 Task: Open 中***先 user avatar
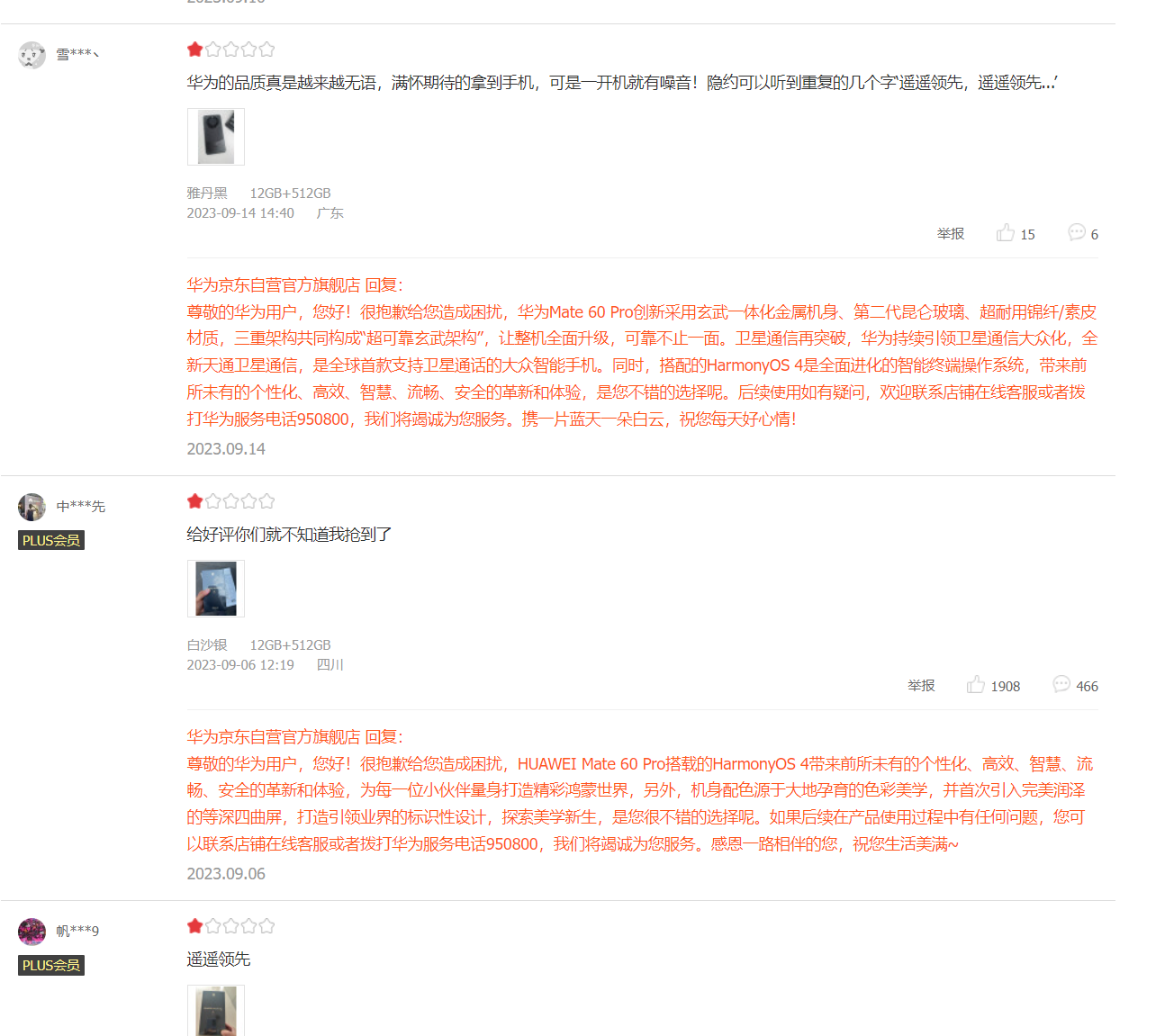32,507
